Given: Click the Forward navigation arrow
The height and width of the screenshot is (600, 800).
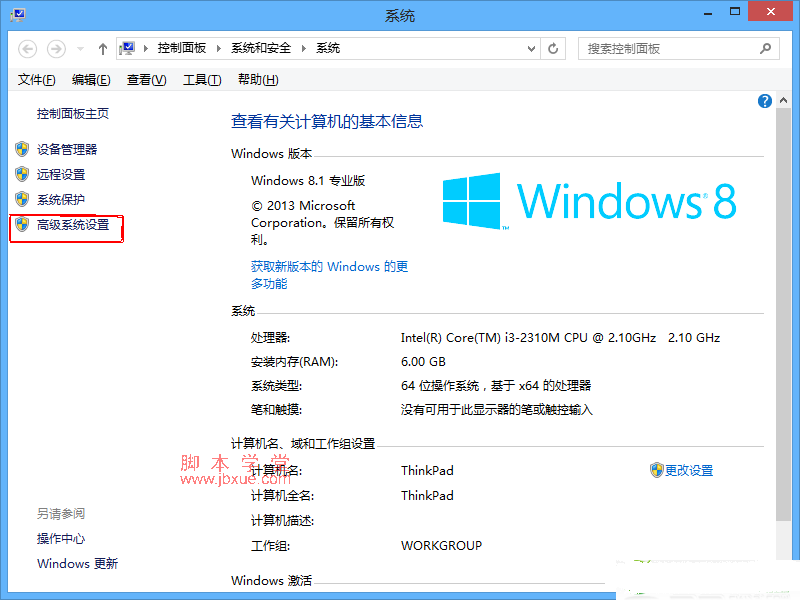Looking at the screenshot, I should [x=56, y=49].
